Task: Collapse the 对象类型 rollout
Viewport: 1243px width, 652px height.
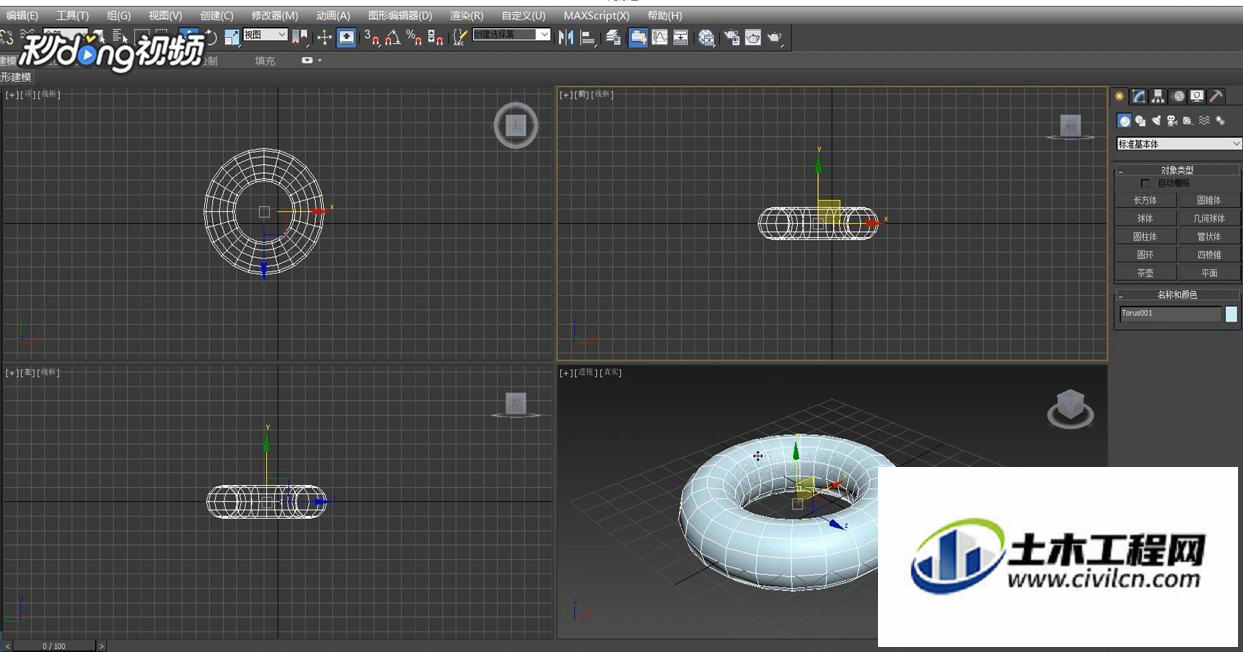Action: click(x=1177, y=170)
